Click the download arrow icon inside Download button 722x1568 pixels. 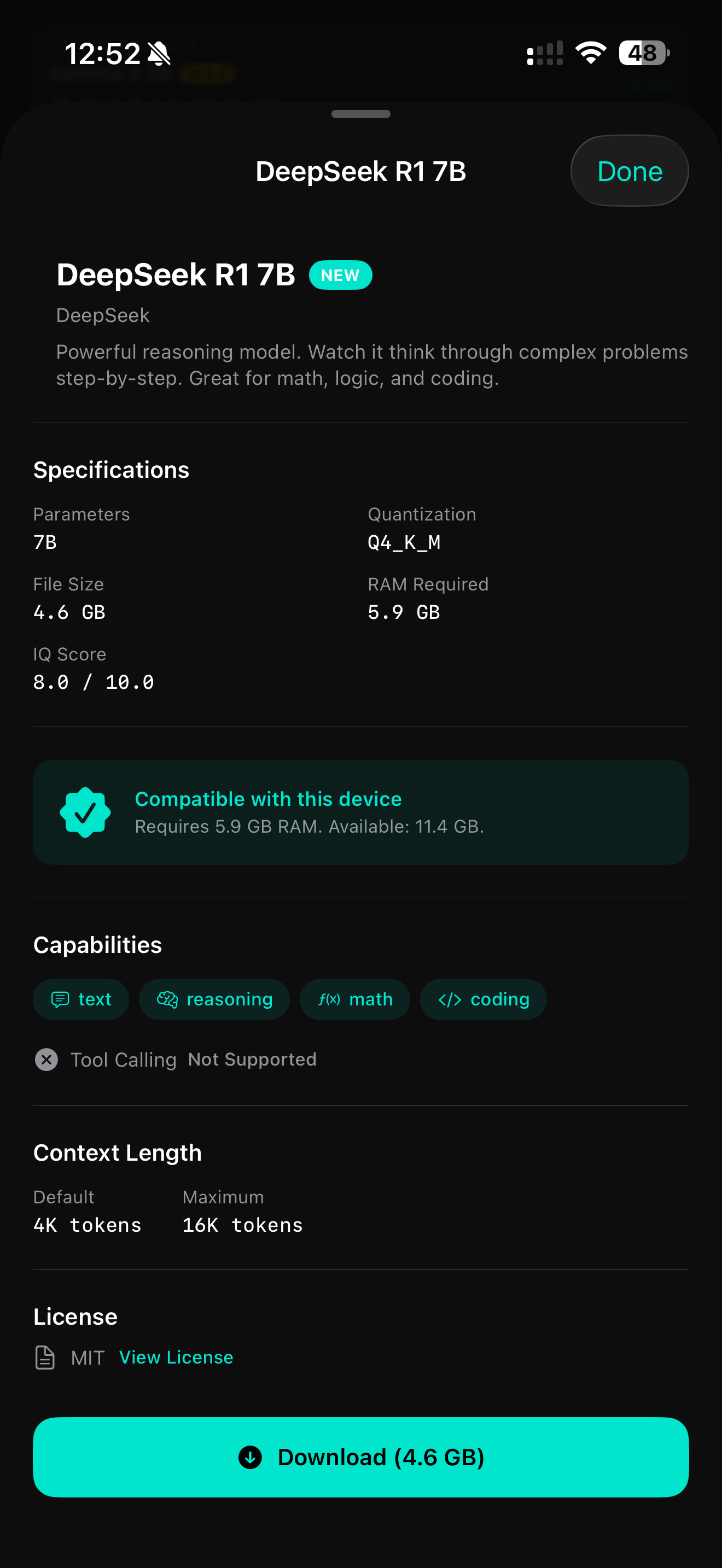coord(250,1457)
